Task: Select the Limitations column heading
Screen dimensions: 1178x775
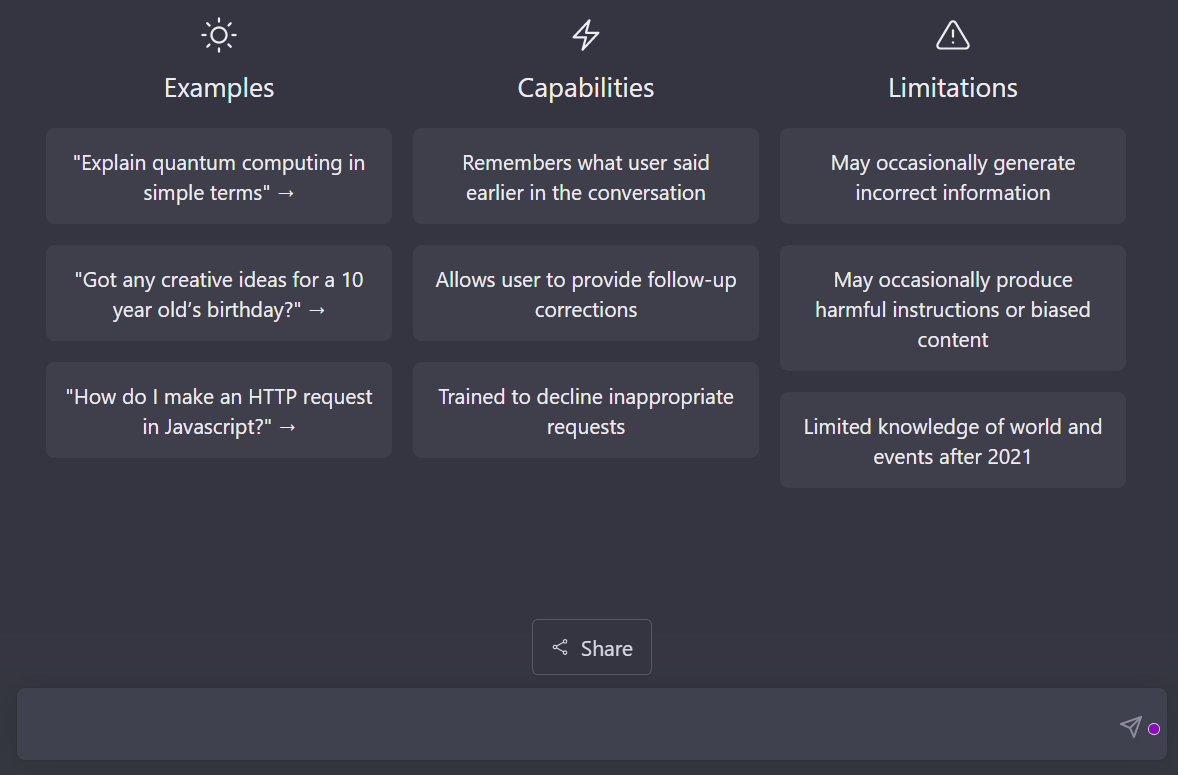Action: tap(952, 88)
